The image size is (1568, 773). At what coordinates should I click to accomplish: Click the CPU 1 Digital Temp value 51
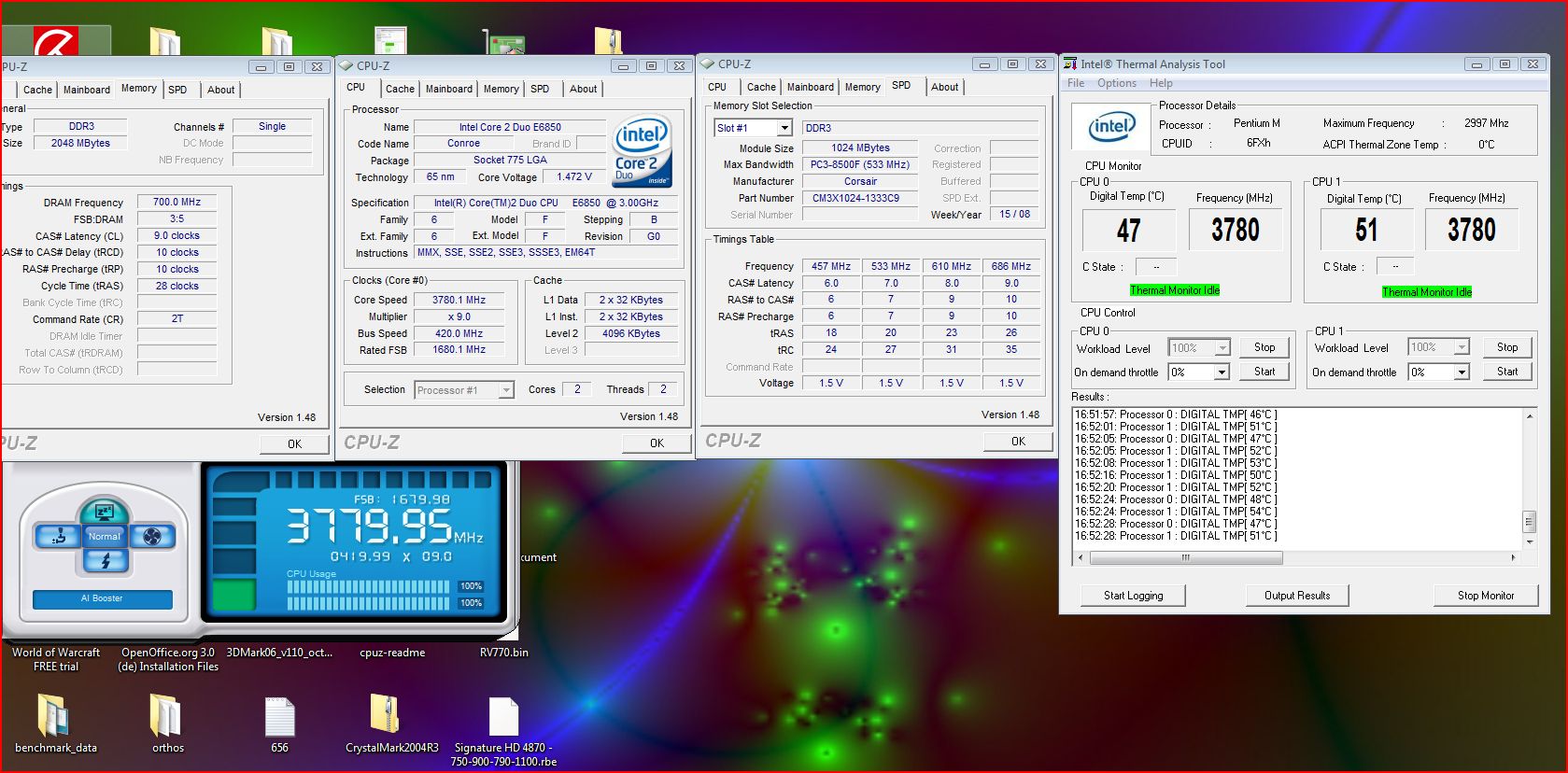pos(1365,231)
